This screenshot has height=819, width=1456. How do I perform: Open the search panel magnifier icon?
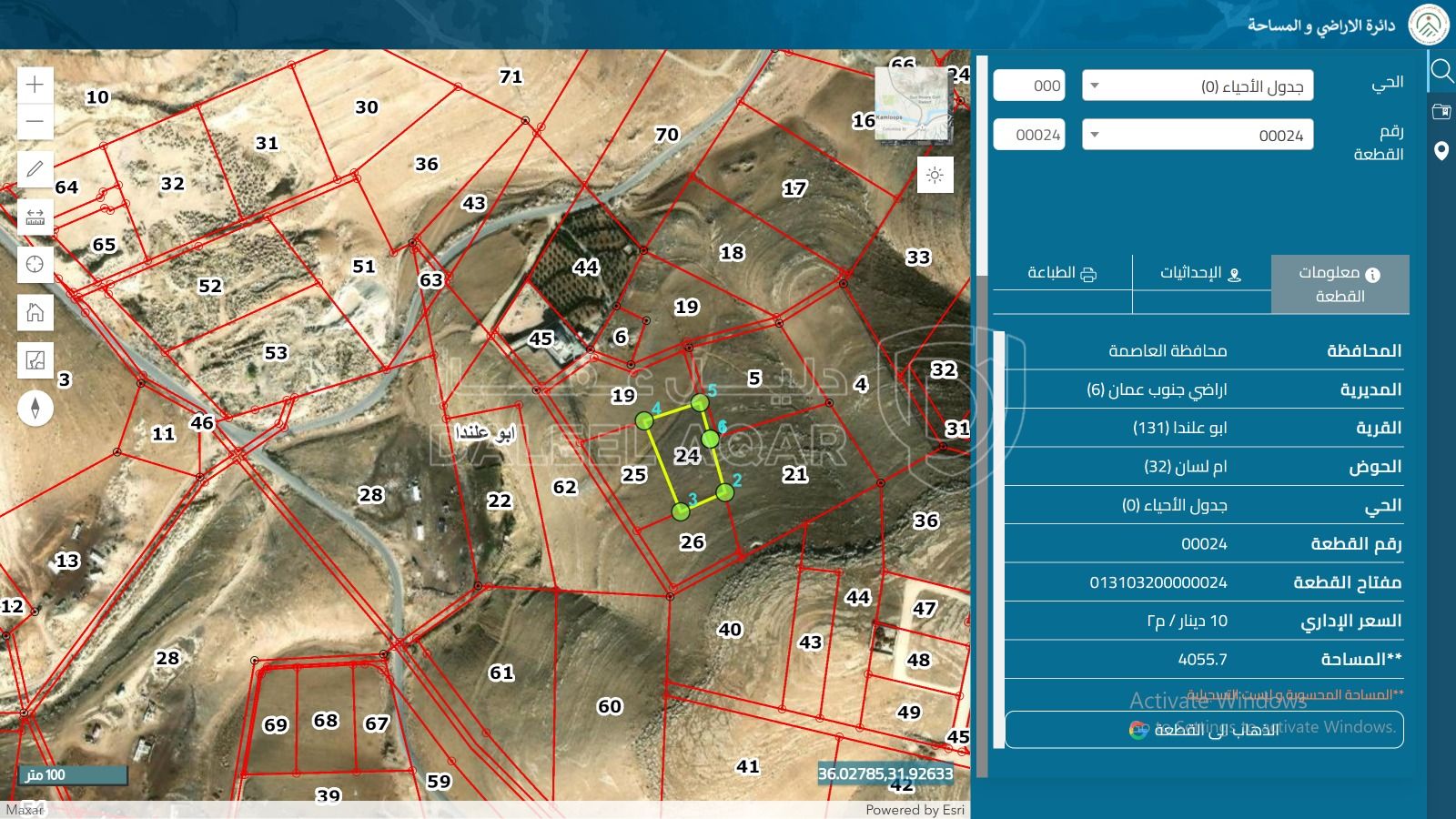click(1441, 71)
